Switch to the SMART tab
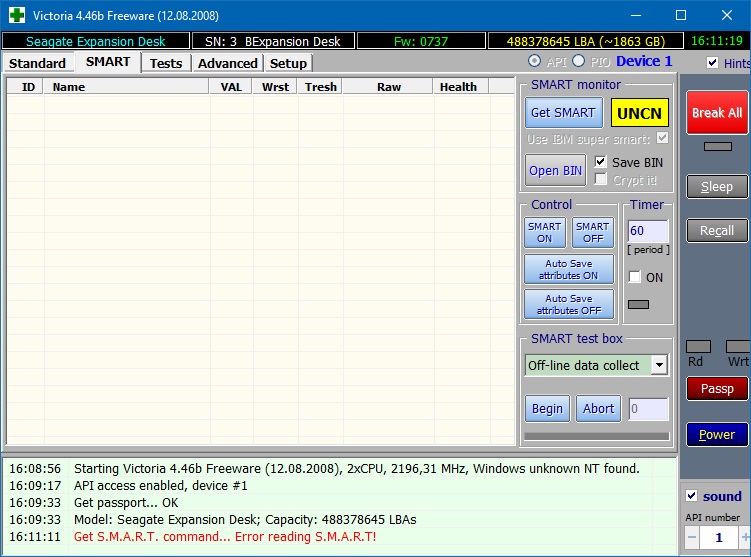Viewport: 751px width, 557px height. (x=108, y=62)
